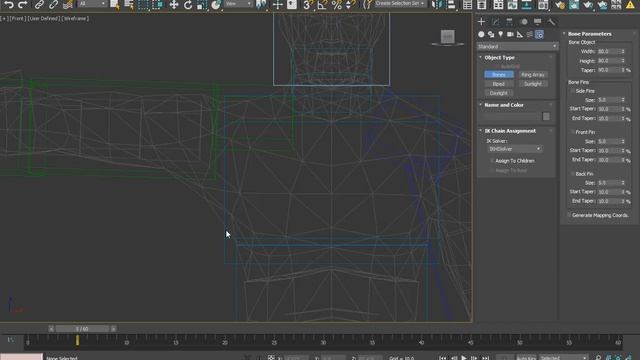Open Select by Name dialog
The image size is (640, 360).
coord(129,4)
